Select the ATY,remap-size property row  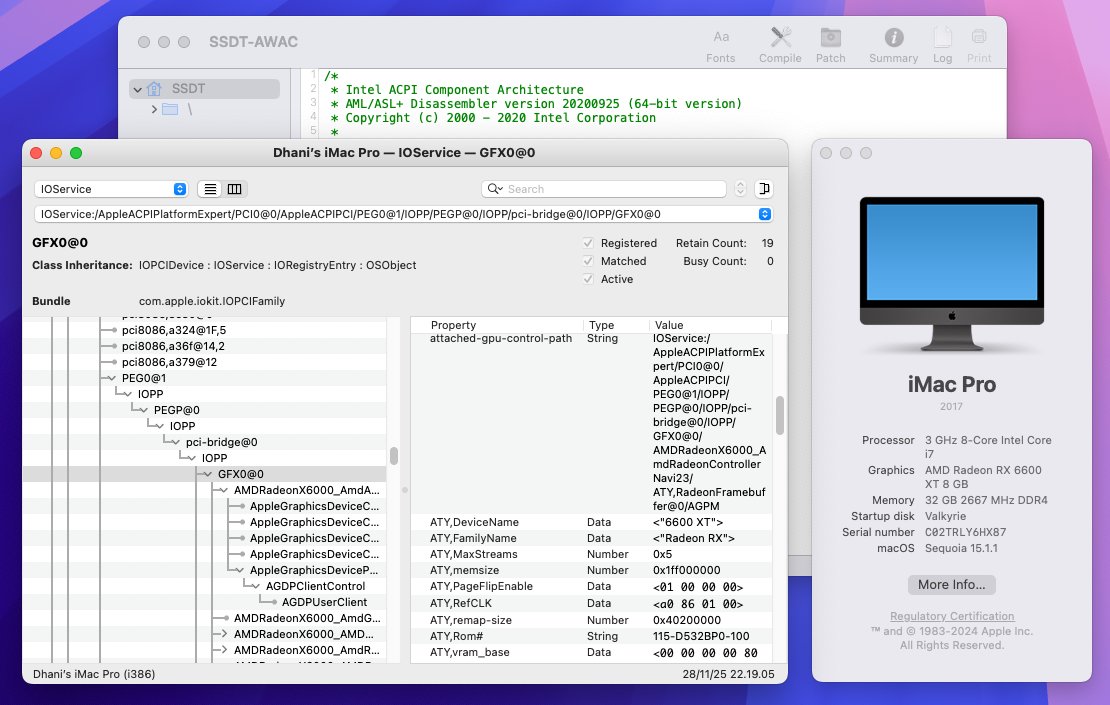coord(591,620)
